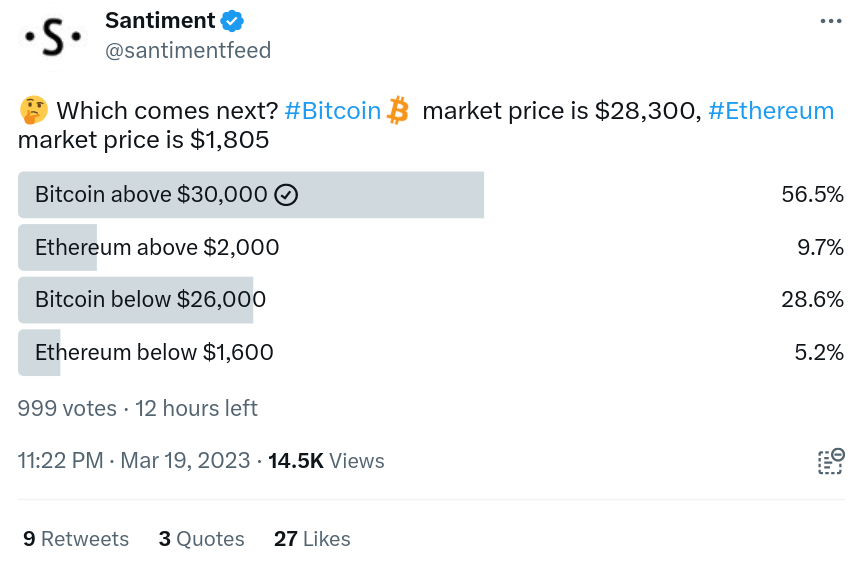Open the #Ethereum hashtag link
The image size is (864, 567).
click(x=771, y=111)
